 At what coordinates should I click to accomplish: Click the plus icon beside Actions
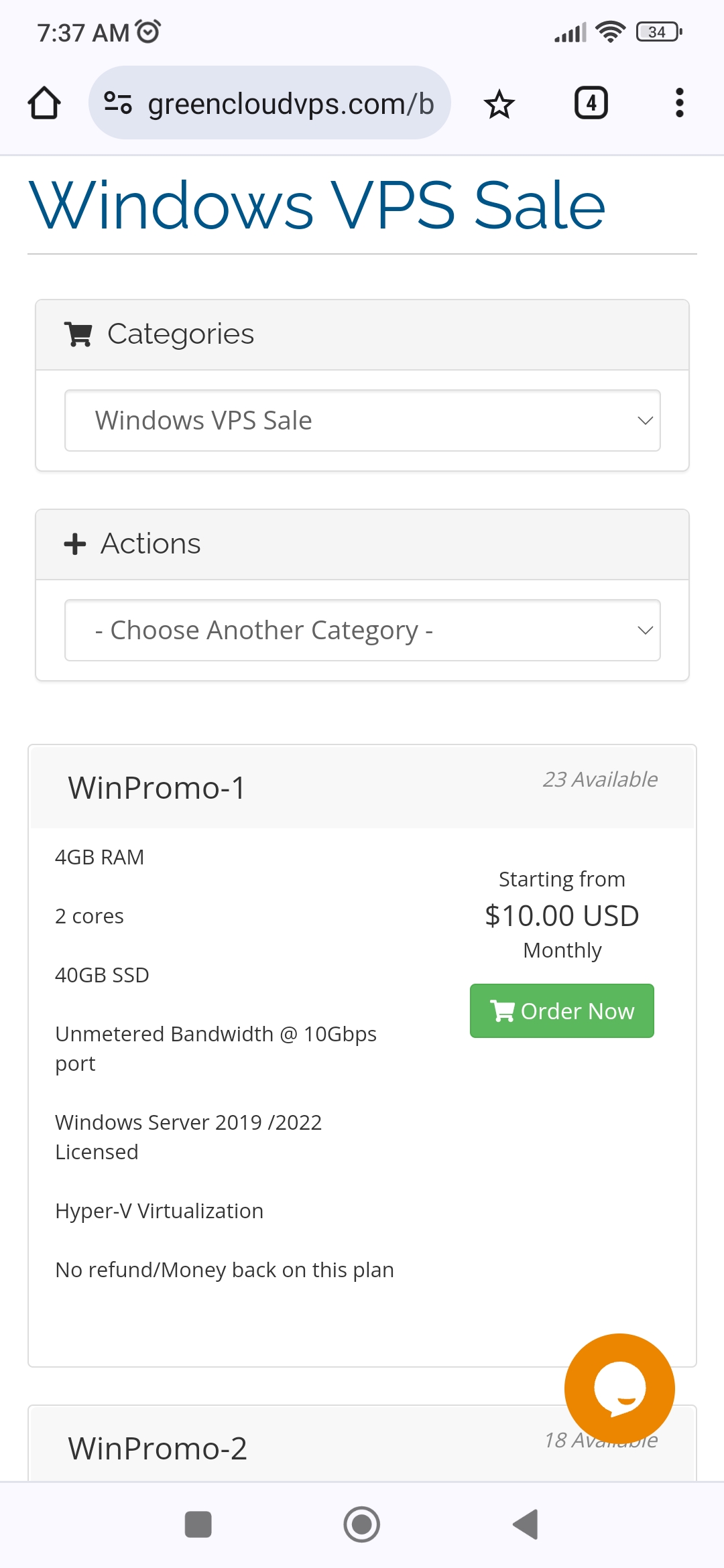point(75,543)
